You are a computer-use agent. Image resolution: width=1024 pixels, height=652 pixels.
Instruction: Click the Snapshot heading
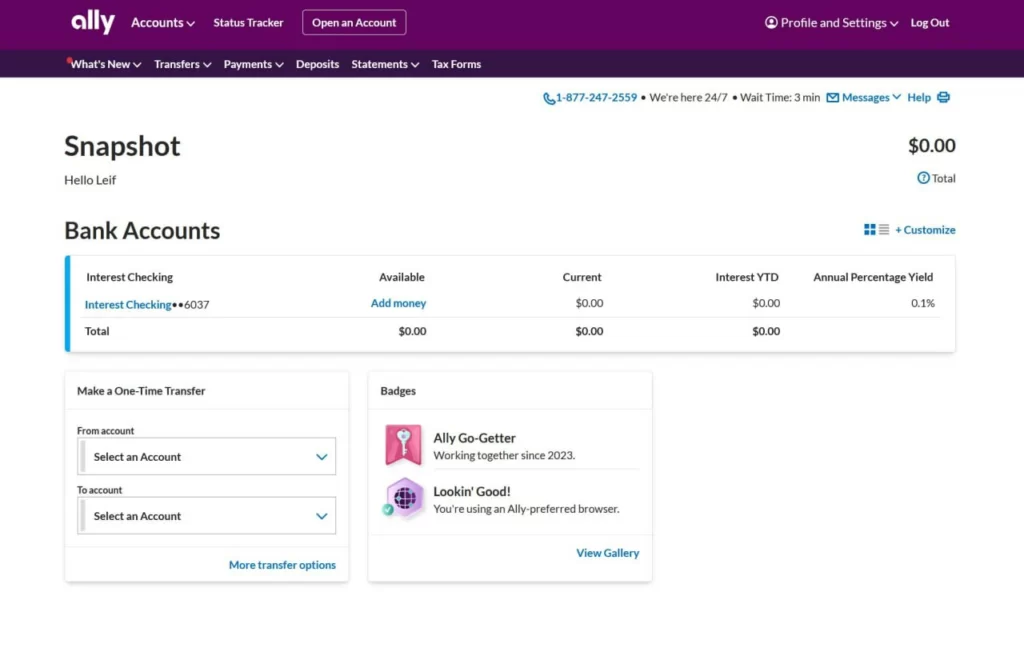[x=122, y=146]
